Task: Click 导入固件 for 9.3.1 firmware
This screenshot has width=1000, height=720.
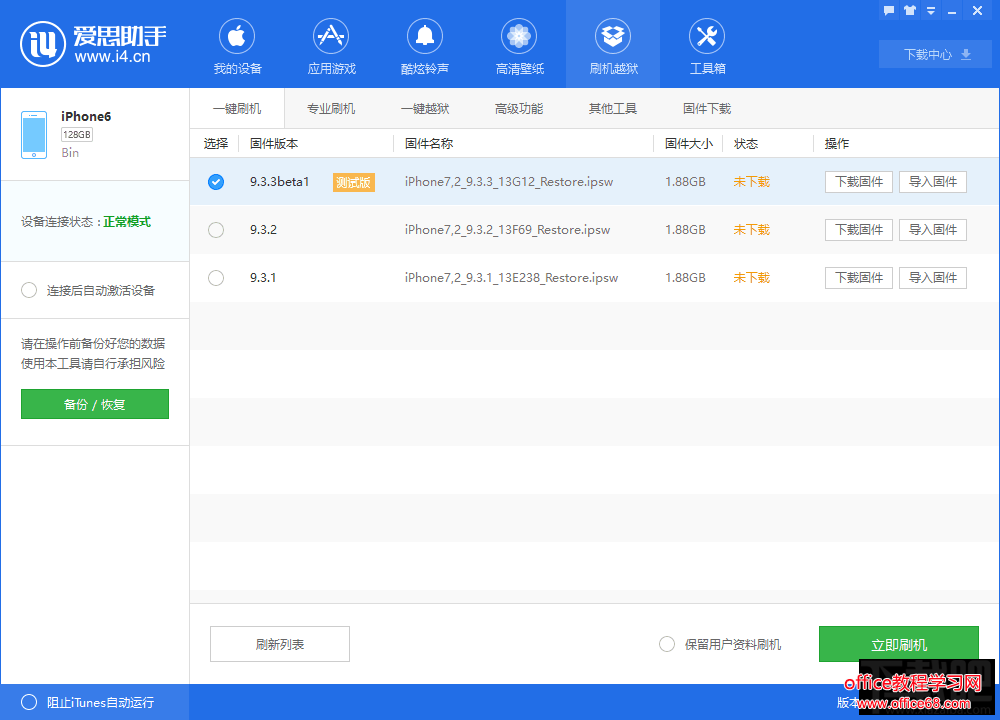Action: coord(932,278)
